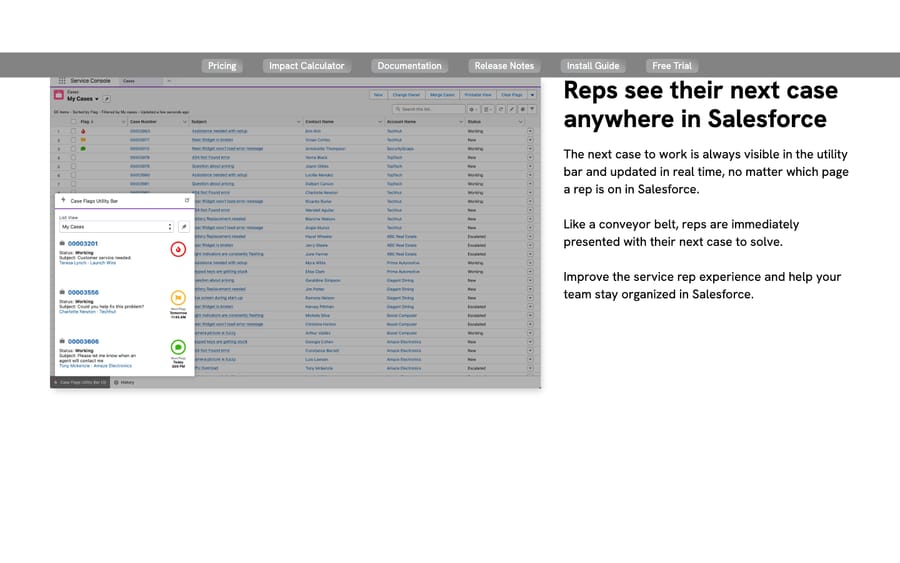
Task: Go to Documentation
Action: (x=409, y=66)
